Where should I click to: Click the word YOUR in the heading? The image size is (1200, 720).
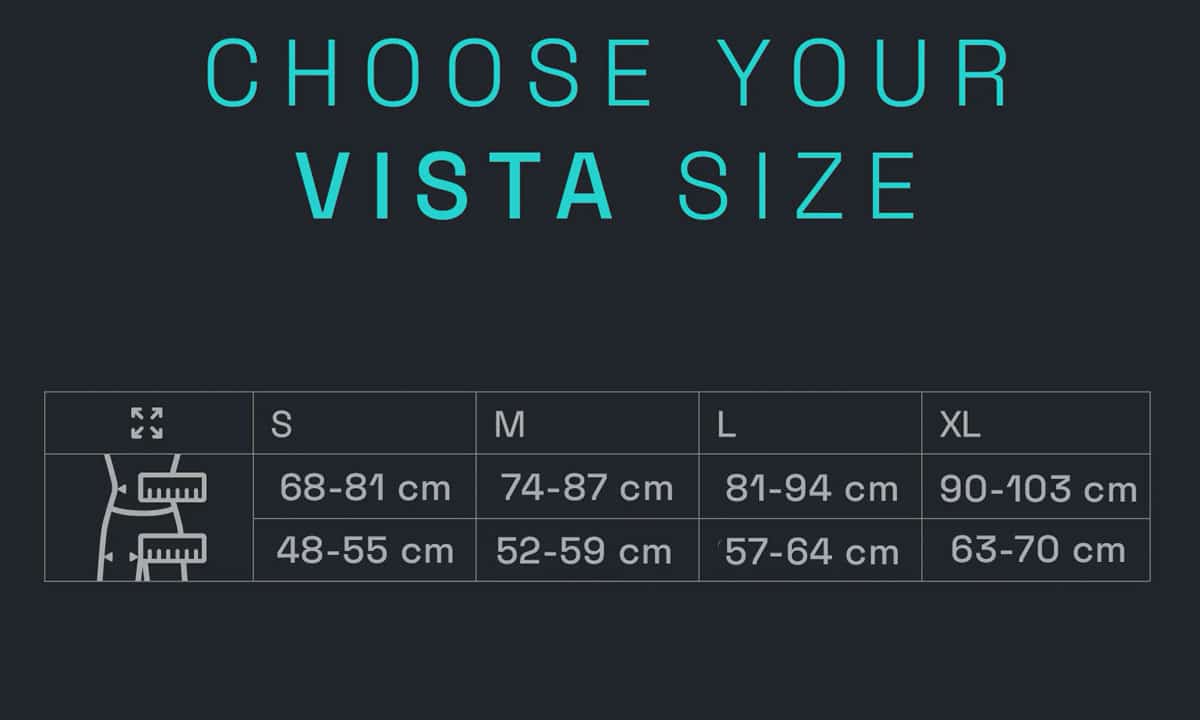pyautogui.click(x=867, y=75)
